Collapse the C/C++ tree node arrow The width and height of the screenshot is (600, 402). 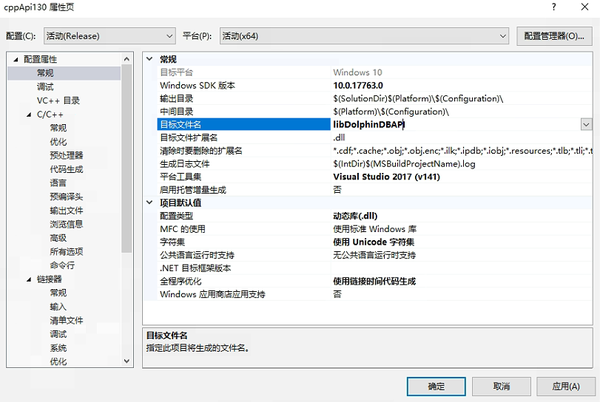click(29, 114)
